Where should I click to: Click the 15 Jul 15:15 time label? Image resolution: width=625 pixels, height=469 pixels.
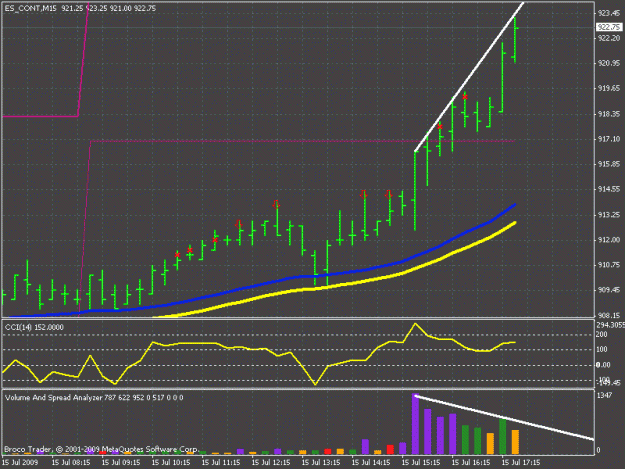(421, 462)
